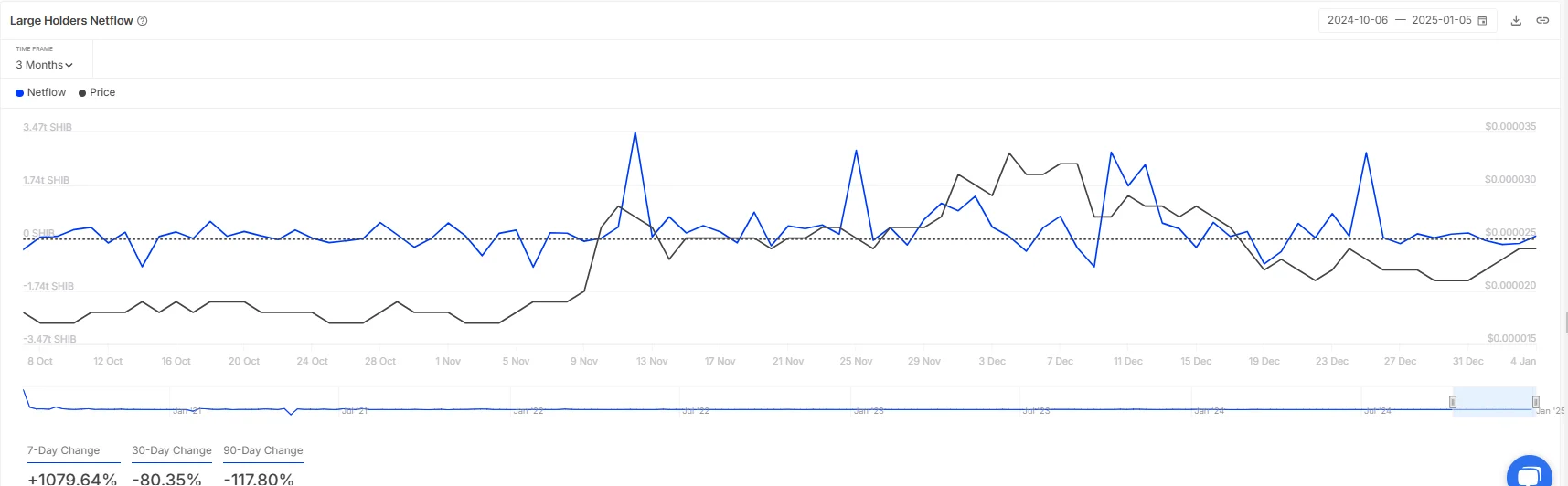Toggle the Price series legend
This screenshot has width=1568, height=486.
[102, 92]
